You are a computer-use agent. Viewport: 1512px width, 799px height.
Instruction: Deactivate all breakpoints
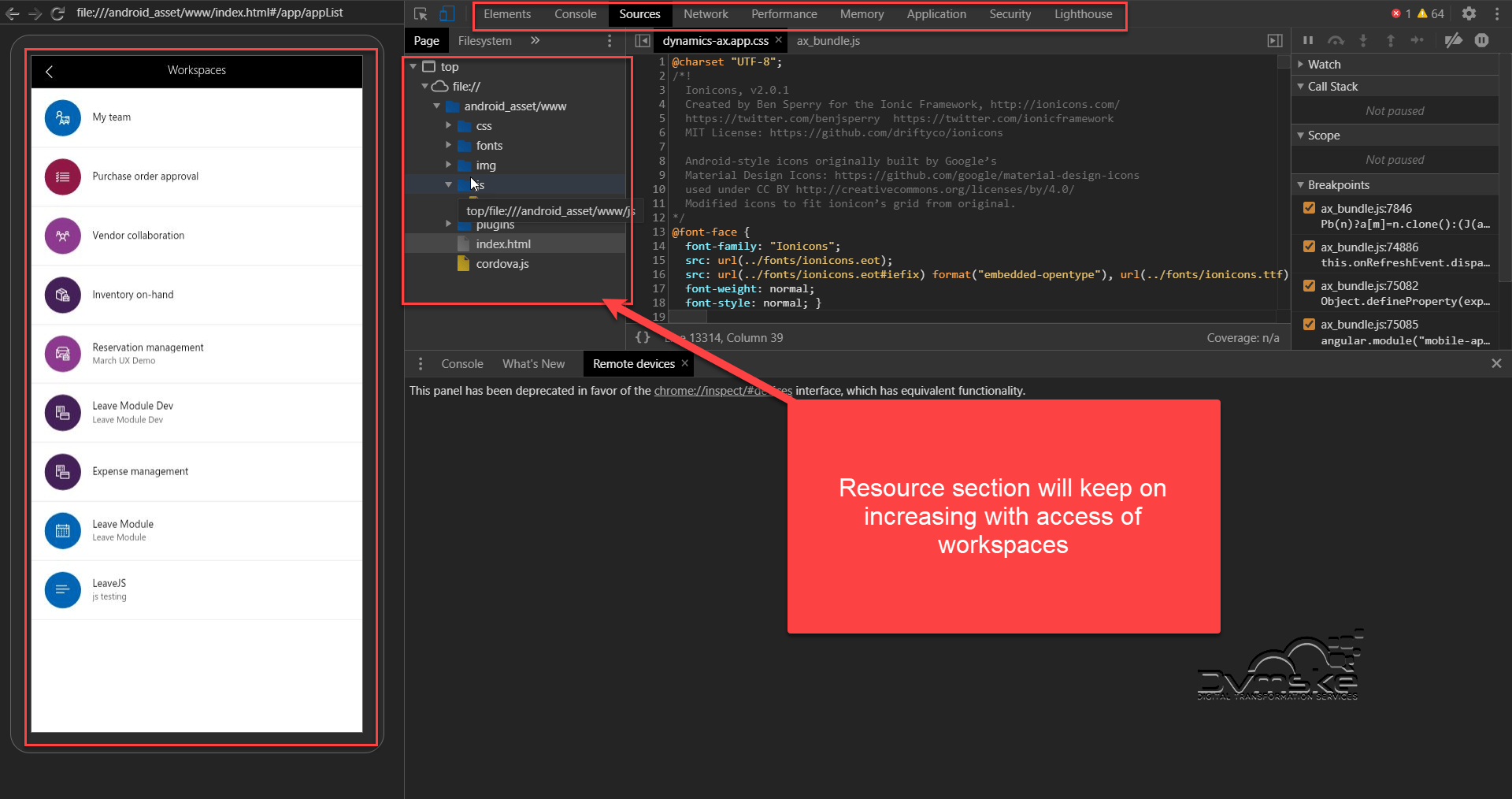(x=1454, y=40)
